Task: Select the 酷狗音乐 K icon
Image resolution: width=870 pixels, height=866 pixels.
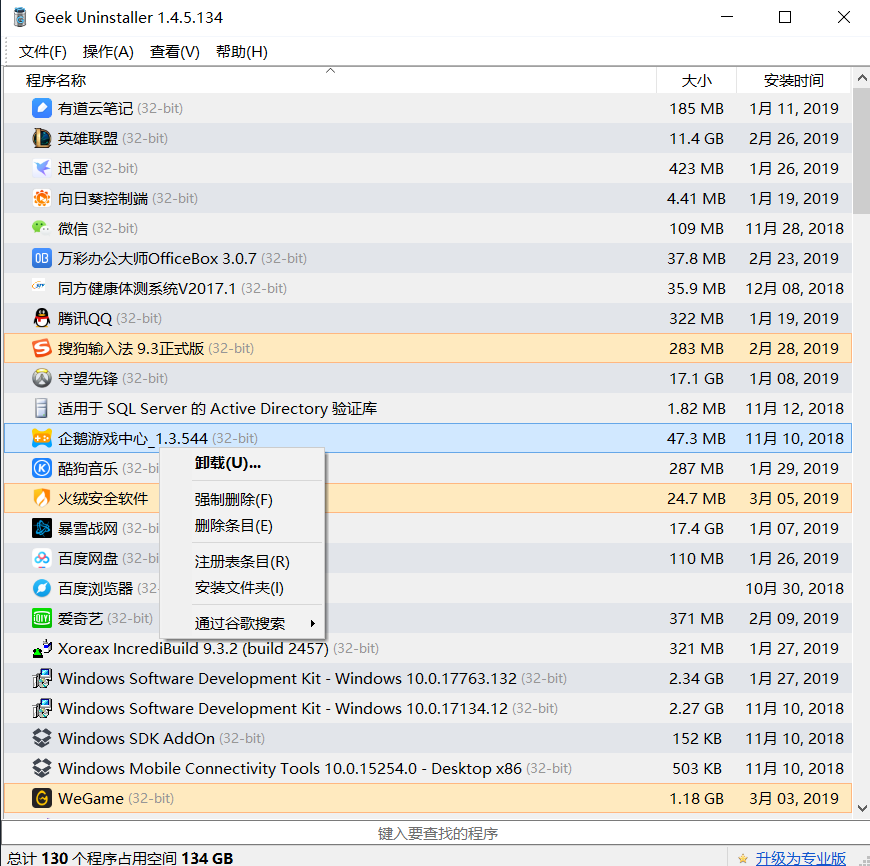Action: click(x=42, y=468)
